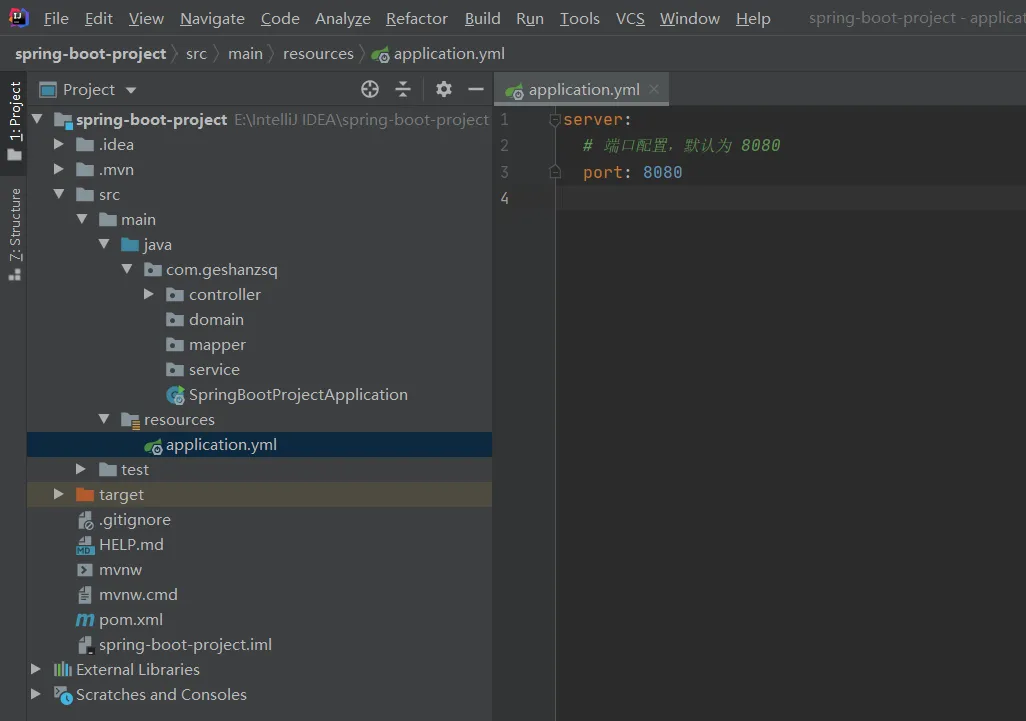Open the Refactor menu
Screen dimensions: 1026x721
[417, 19]
